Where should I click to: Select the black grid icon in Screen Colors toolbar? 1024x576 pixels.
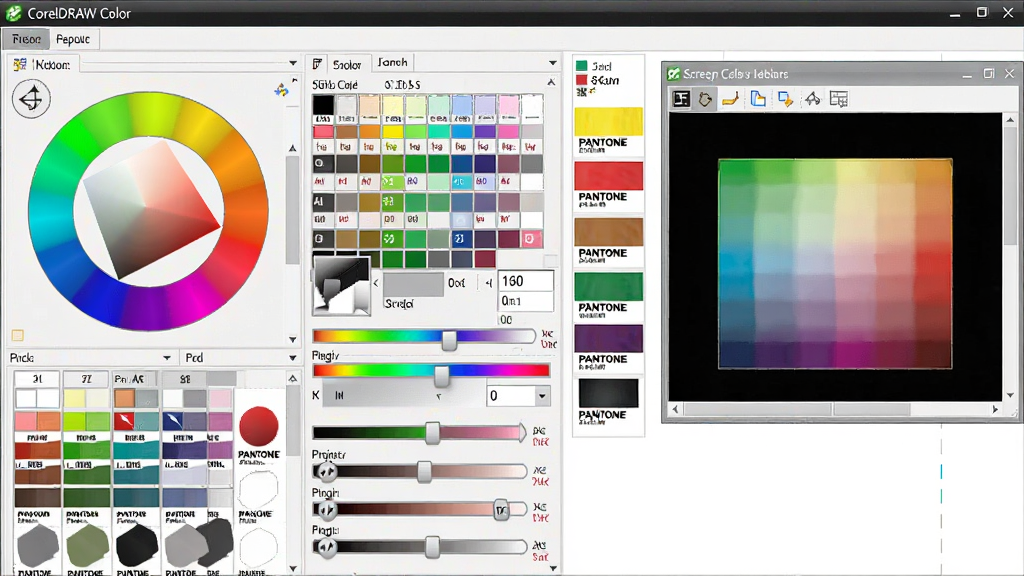click(x=681, y=99)
